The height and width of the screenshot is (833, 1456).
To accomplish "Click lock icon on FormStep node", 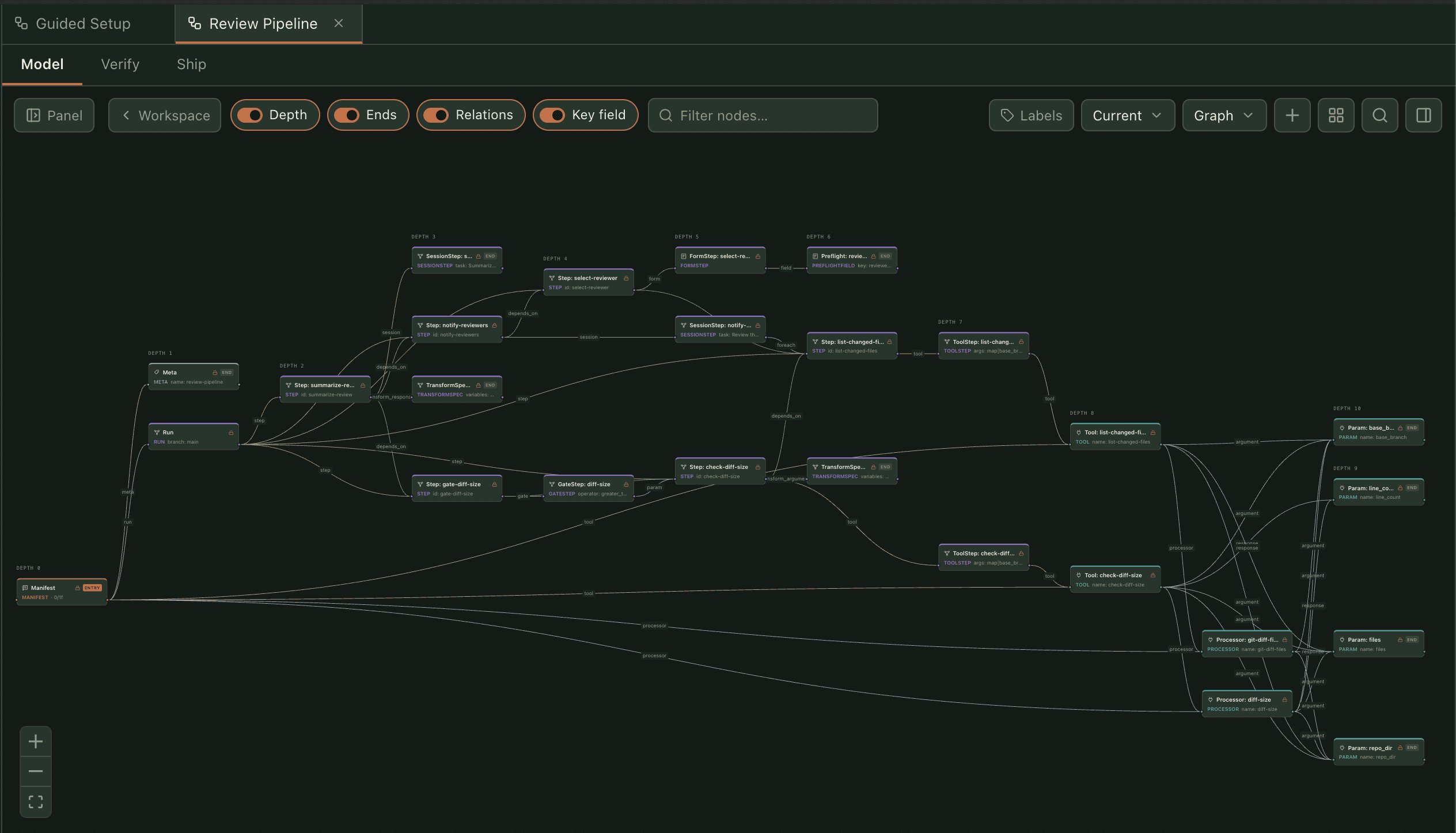I will coord(757,256).
